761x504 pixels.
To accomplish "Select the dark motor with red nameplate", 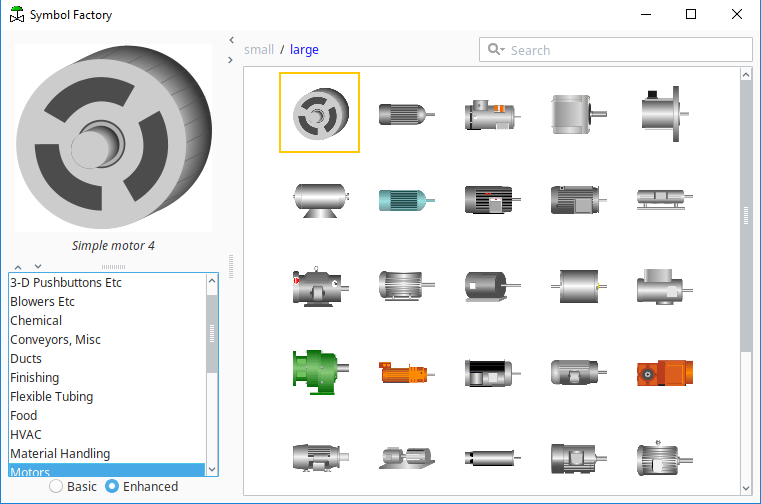I will [492, 200].
